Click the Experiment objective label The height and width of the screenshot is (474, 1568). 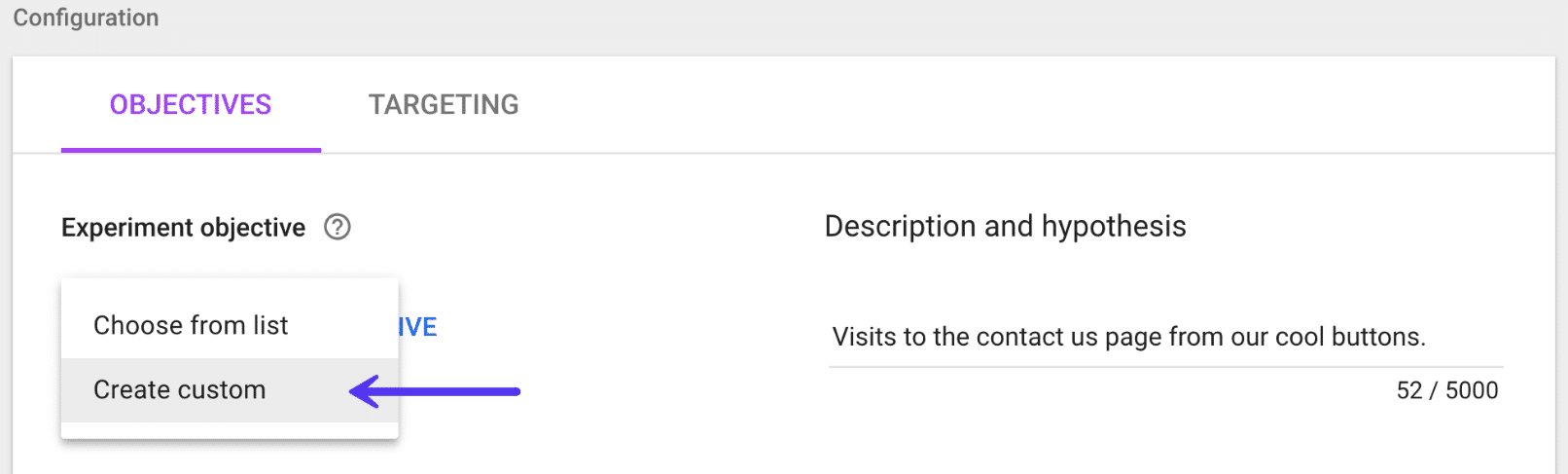pos(183,228)
